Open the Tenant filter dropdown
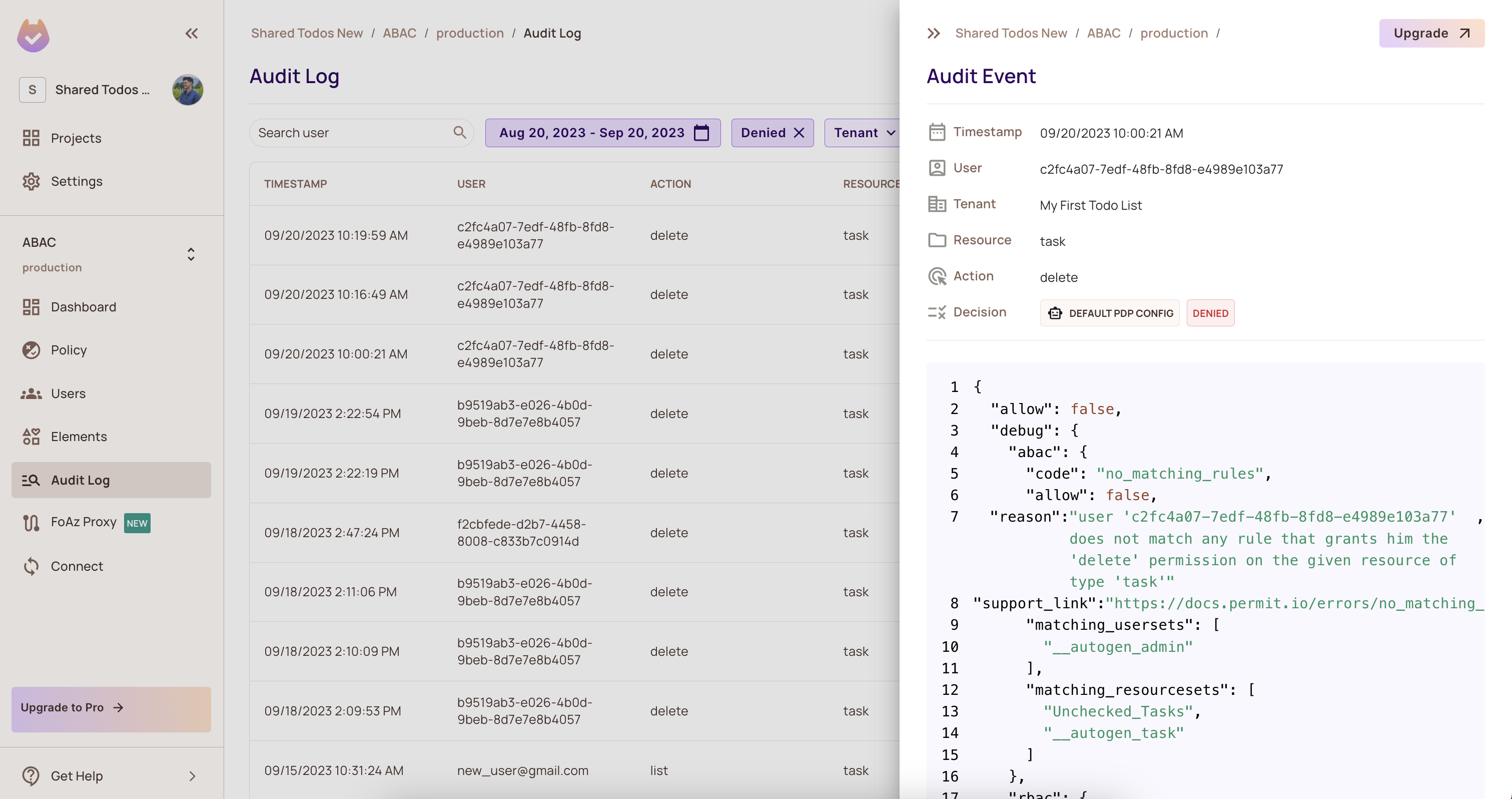 [864, 133]
